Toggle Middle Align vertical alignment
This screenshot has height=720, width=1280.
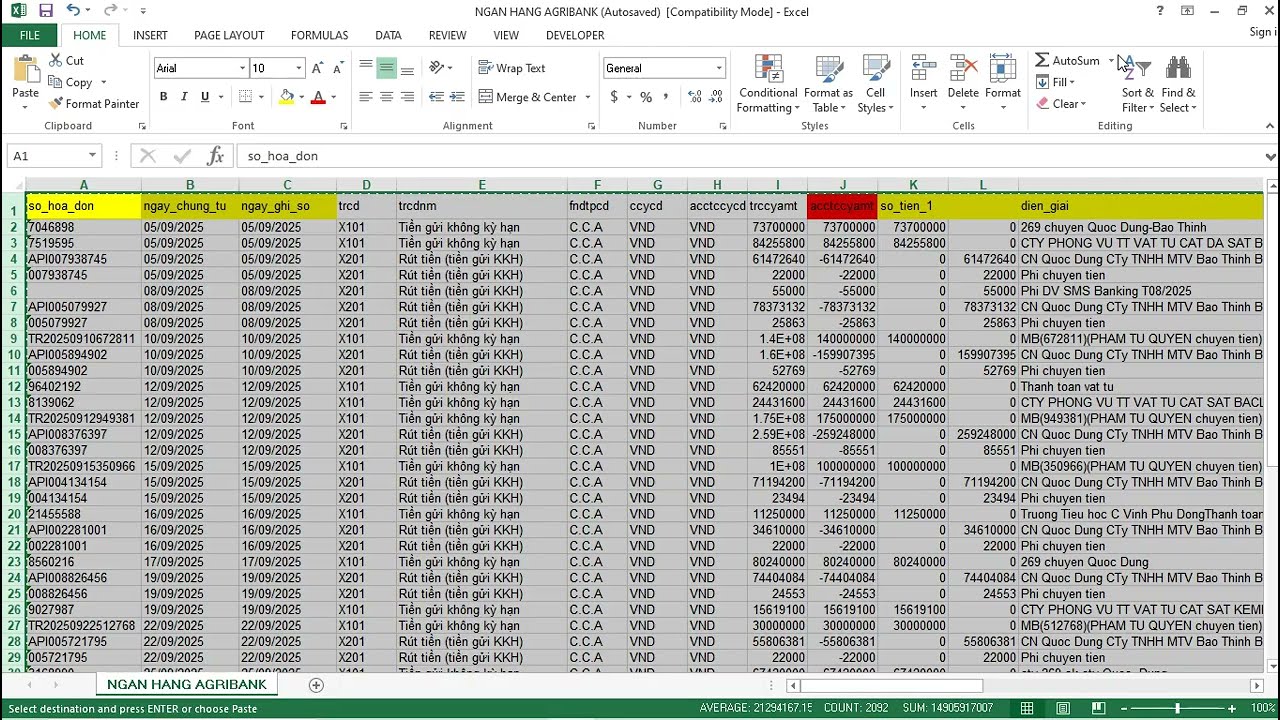pos(386,68)
